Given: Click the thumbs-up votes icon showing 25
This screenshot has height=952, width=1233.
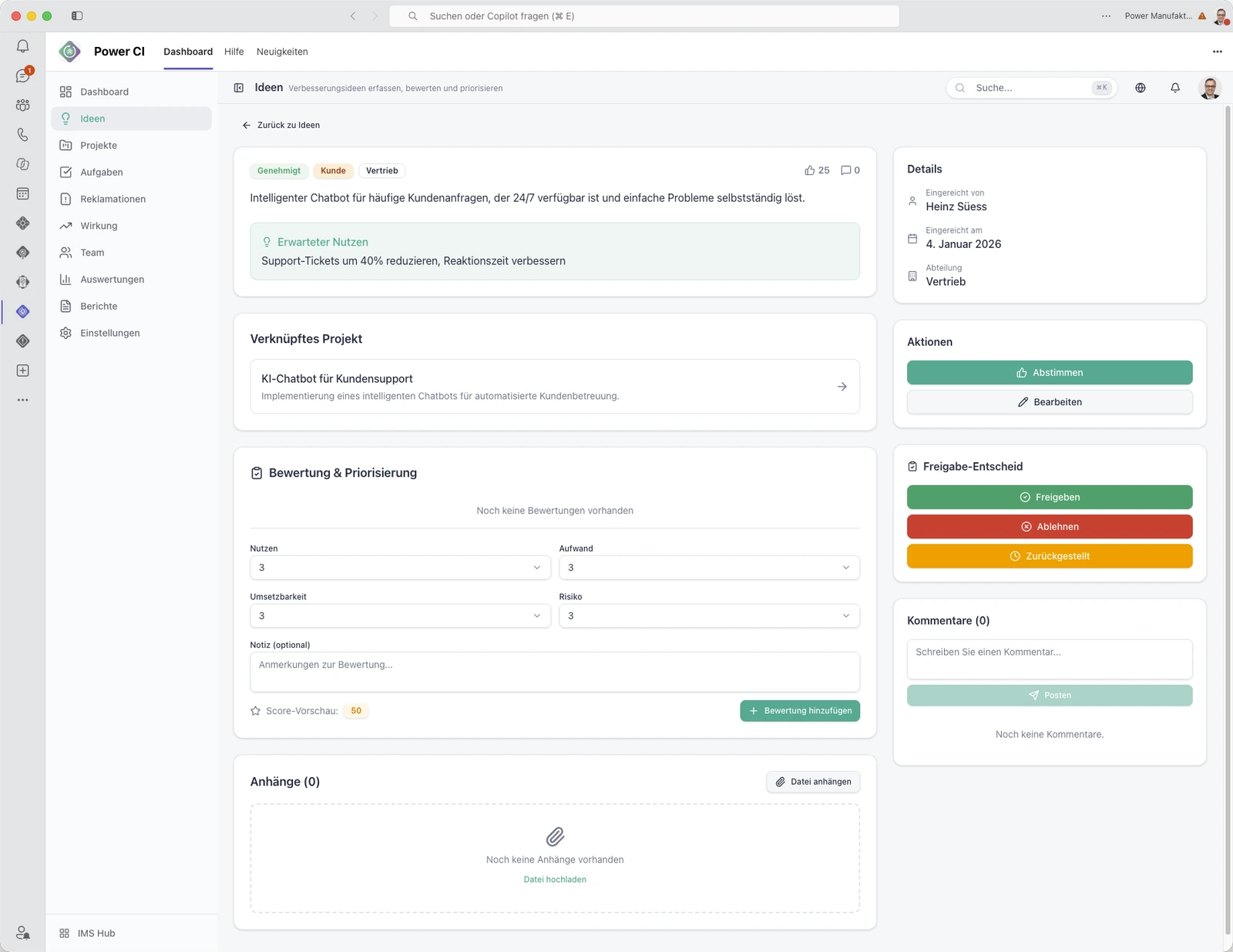Looking at the screenshot, I should [x=810, y=170].
